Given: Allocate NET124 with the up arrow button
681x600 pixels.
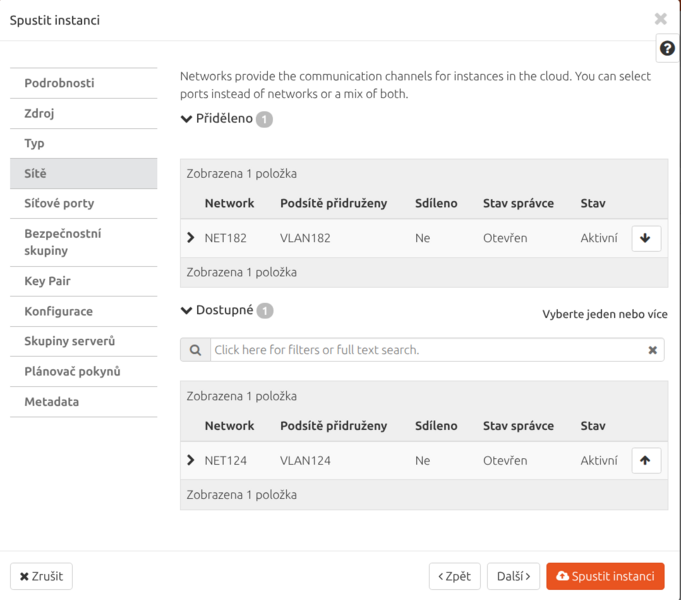Looking at the screenshot, I should tap(646, 461).
